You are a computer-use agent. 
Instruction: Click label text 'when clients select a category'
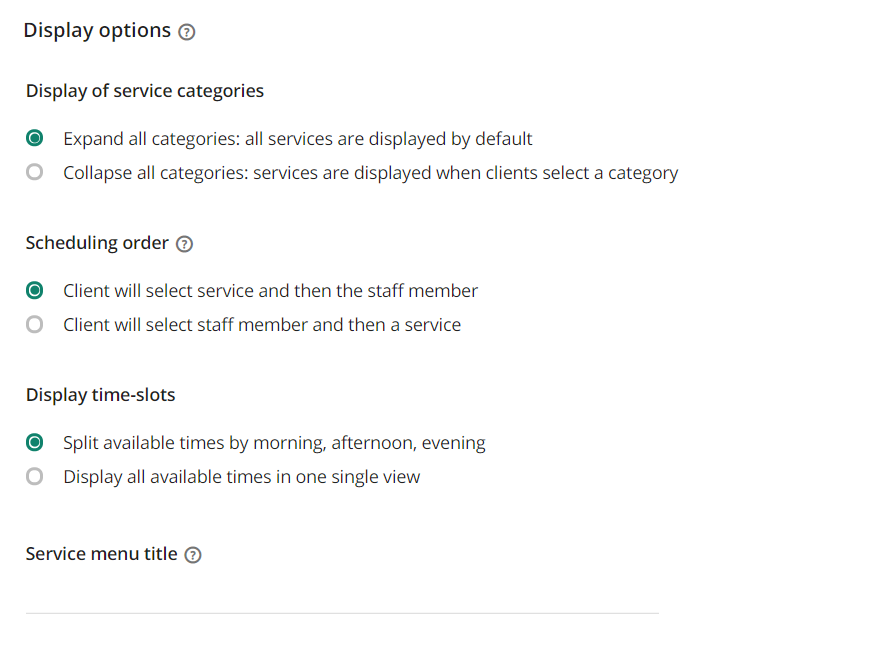(557, 173)
